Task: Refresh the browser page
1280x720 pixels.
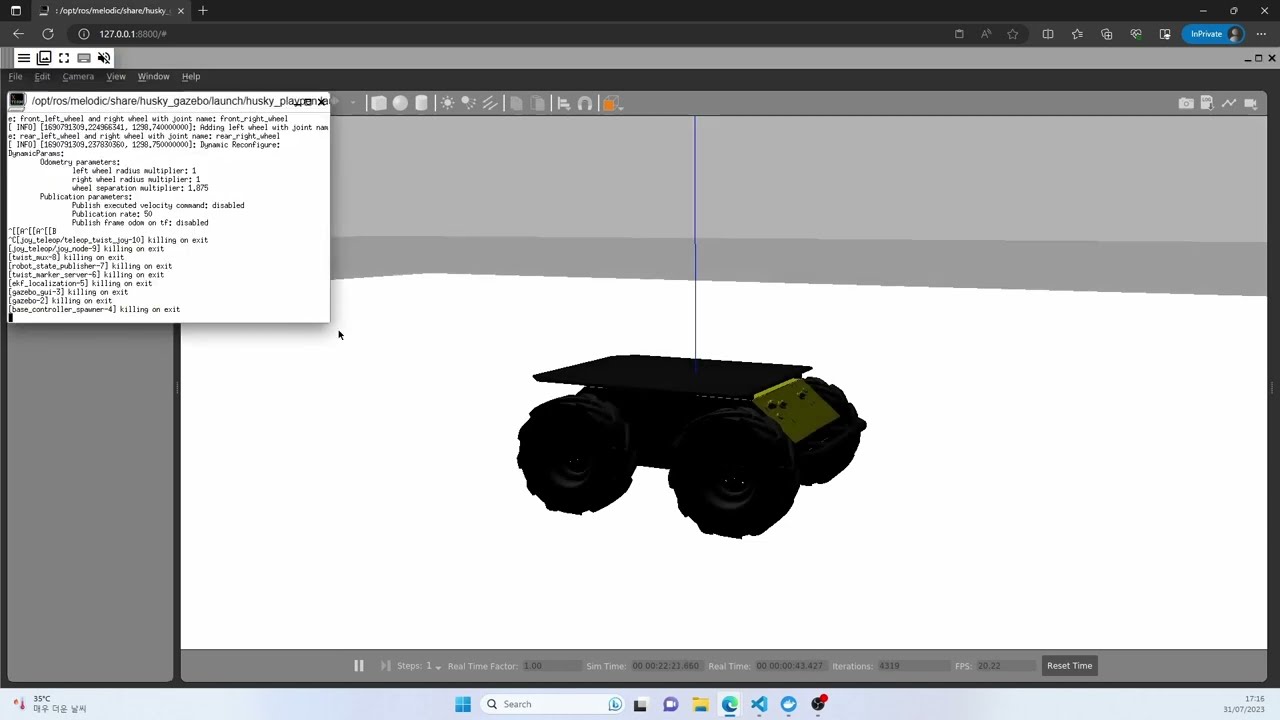Action: click(x=47, y=34)
